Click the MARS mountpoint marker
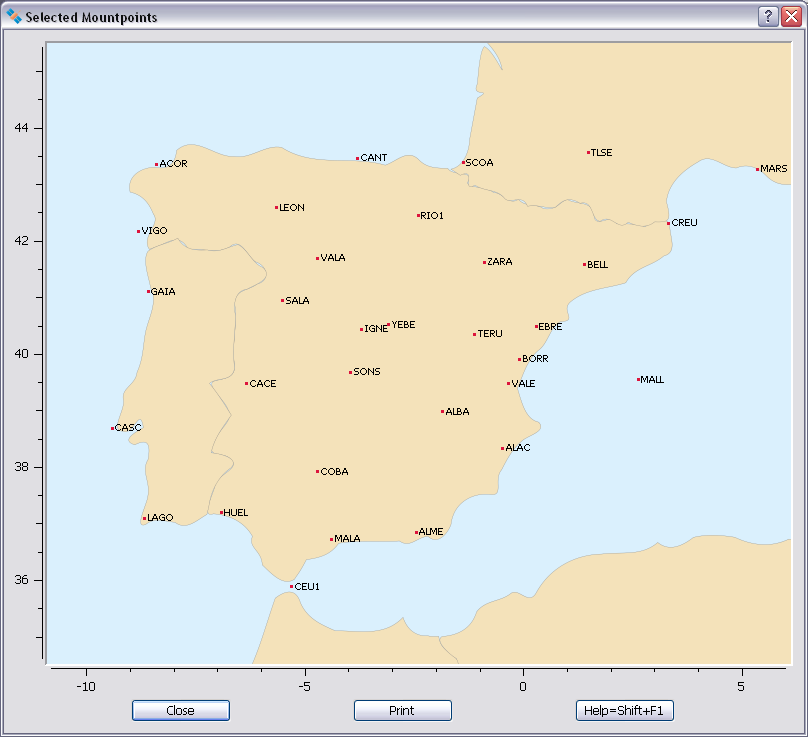This screenshot has height=737, width=808. pyautogui.click(x=758, y=169)
